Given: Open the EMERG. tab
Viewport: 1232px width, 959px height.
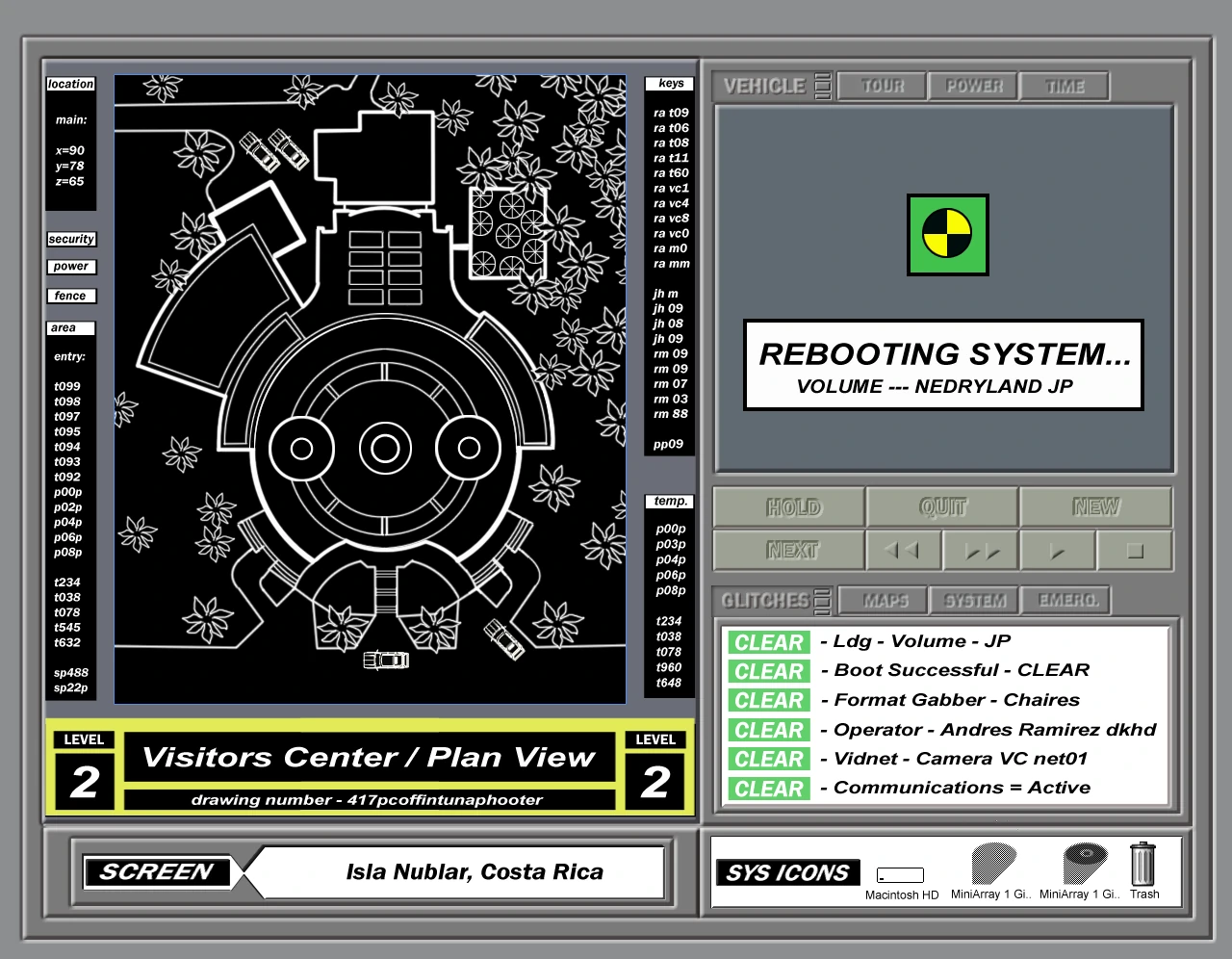Looking at the screenshot, I should [1066, 601].
